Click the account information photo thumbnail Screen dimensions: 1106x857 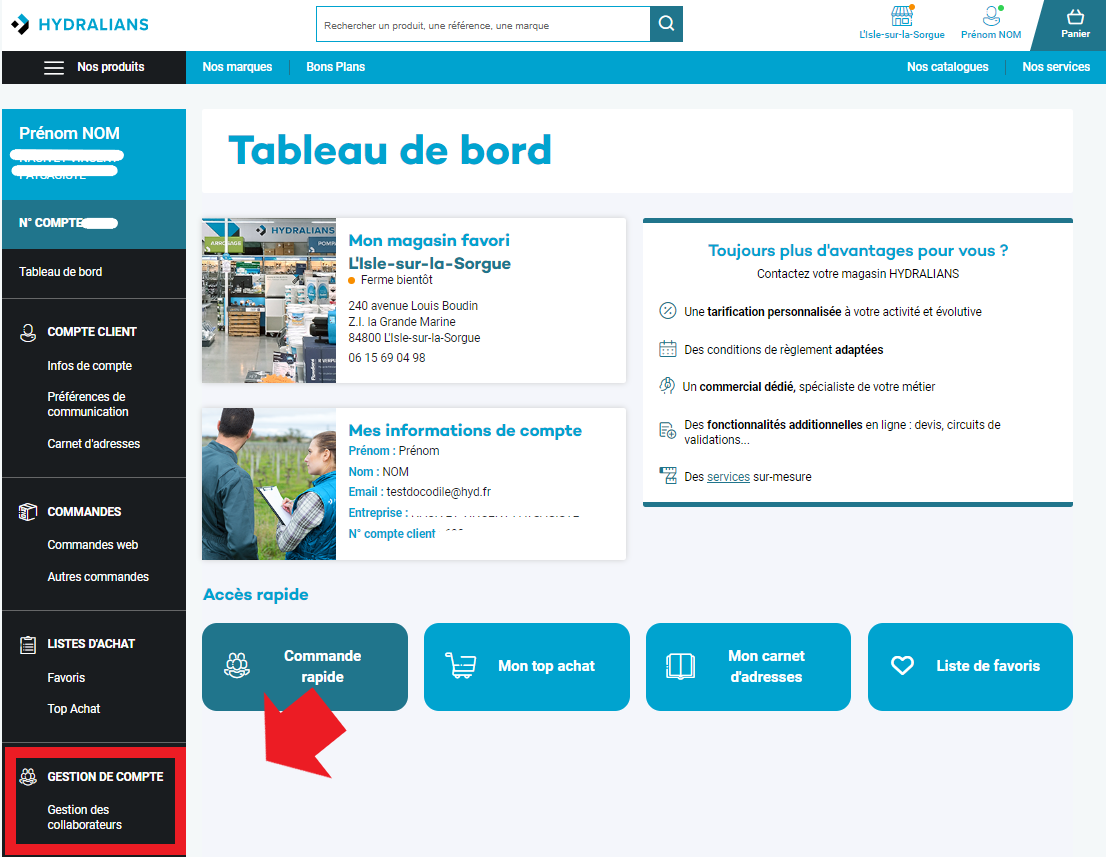(269, 484)
